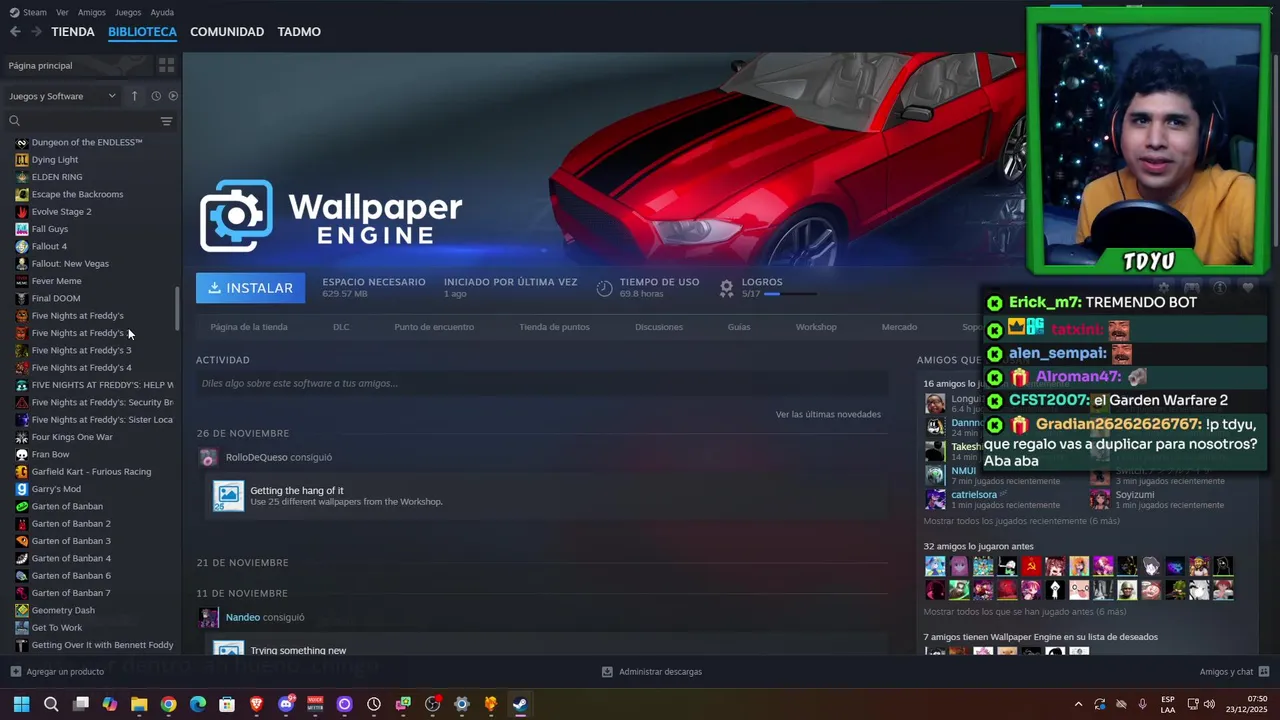
Task: Click the Logros gear achievement icon
Action: point(727,288)
